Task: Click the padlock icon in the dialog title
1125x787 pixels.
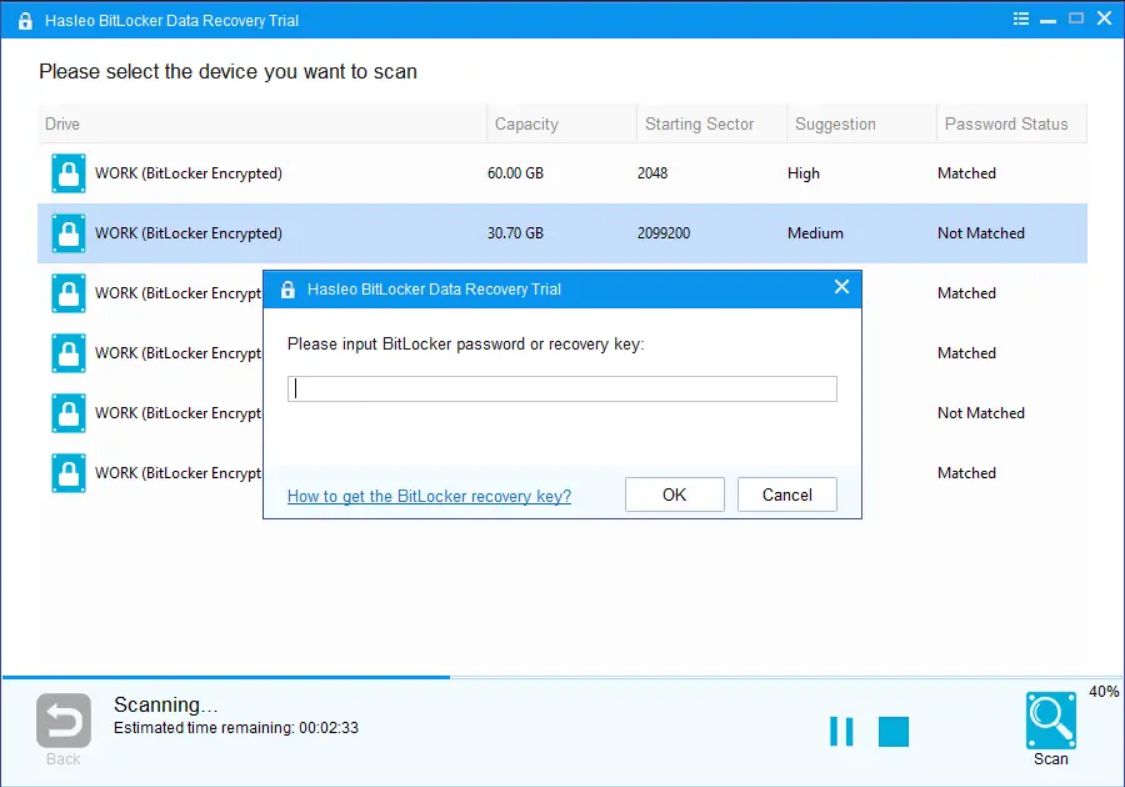Action: click(x=288, y=289)
